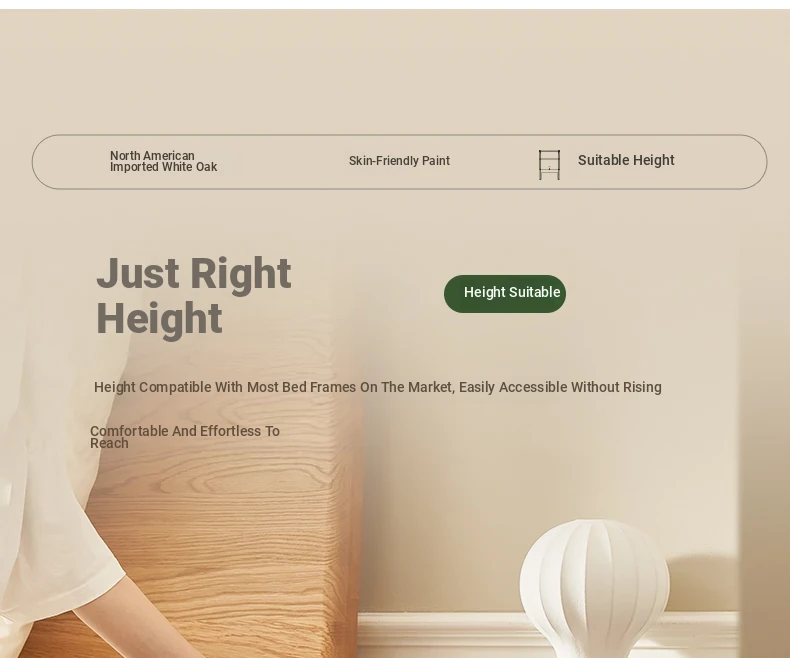Switch to the Skin-Friendly Paint feature
Screen dimensions: 790x658
399,161
